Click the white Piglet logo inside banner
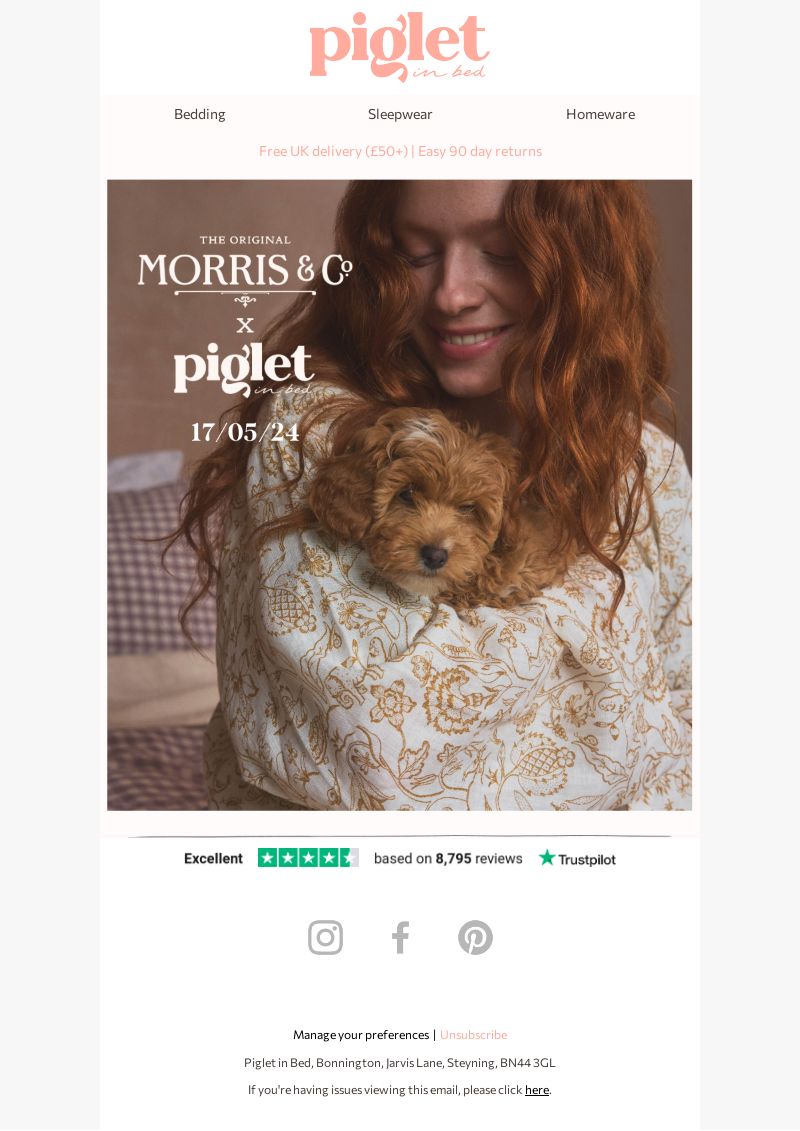 [244, 370]
